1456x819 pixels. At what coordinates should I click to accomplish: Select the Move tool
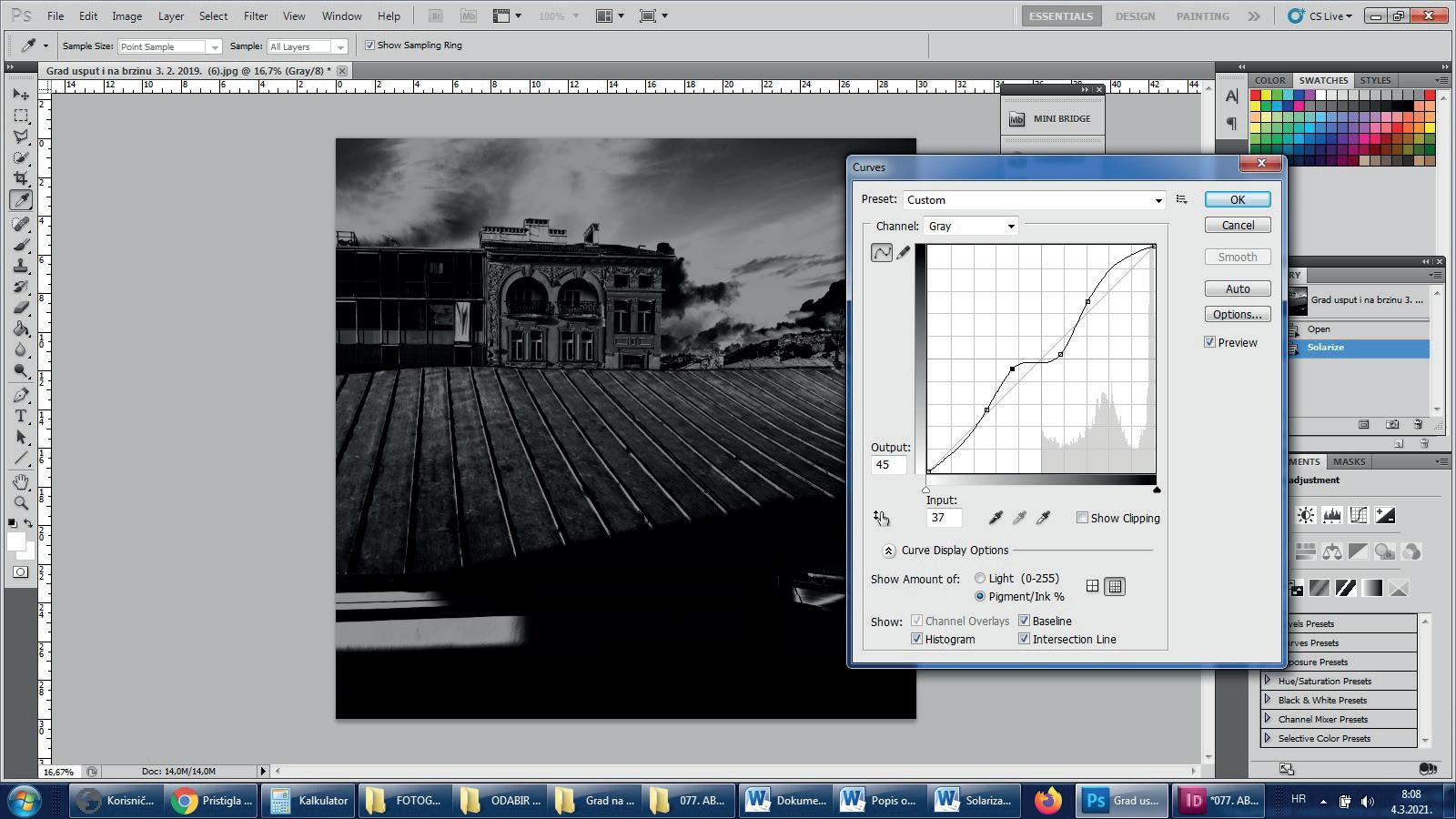(21, 95)
